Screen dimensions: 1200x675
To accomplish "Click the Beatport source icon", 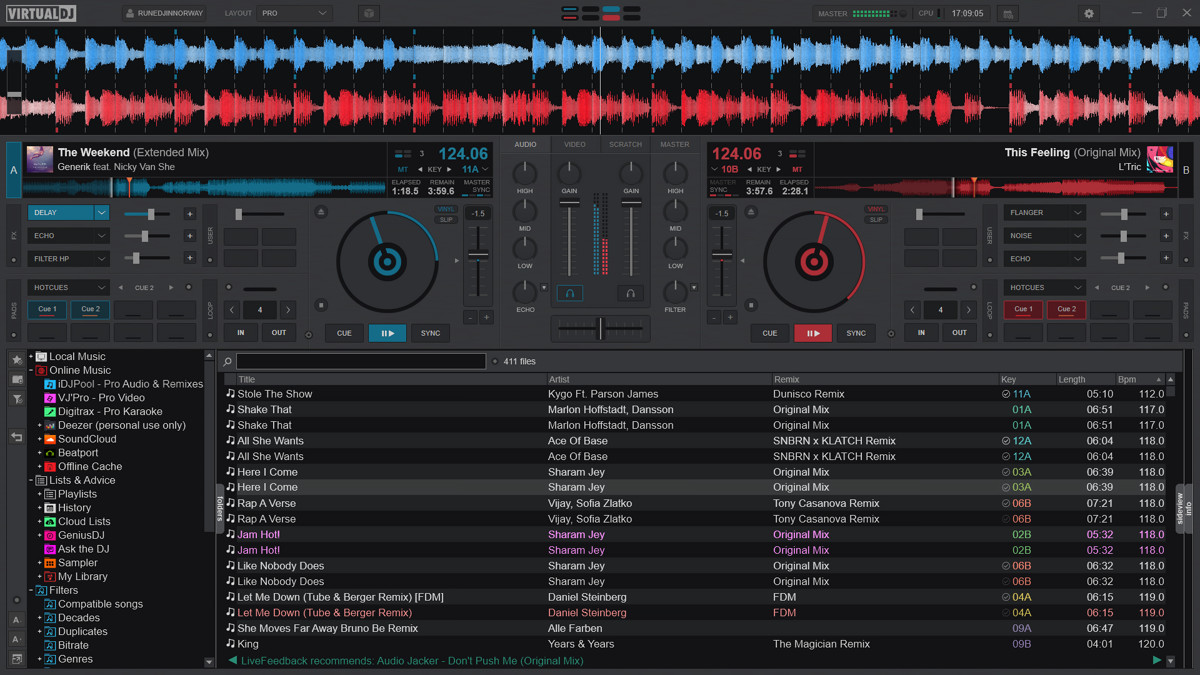I will 50,453.
